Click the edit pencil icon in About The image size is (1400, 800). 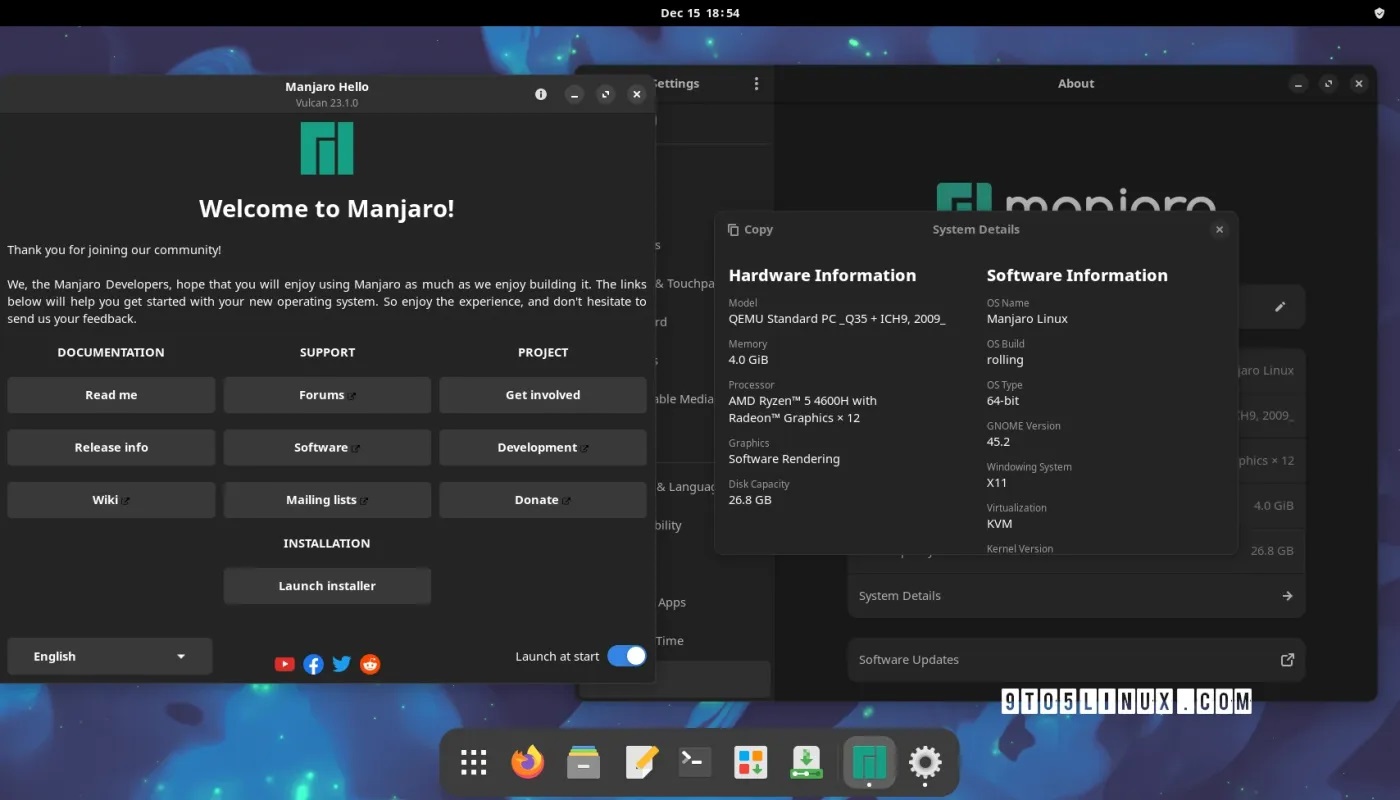coord(1280,307)
